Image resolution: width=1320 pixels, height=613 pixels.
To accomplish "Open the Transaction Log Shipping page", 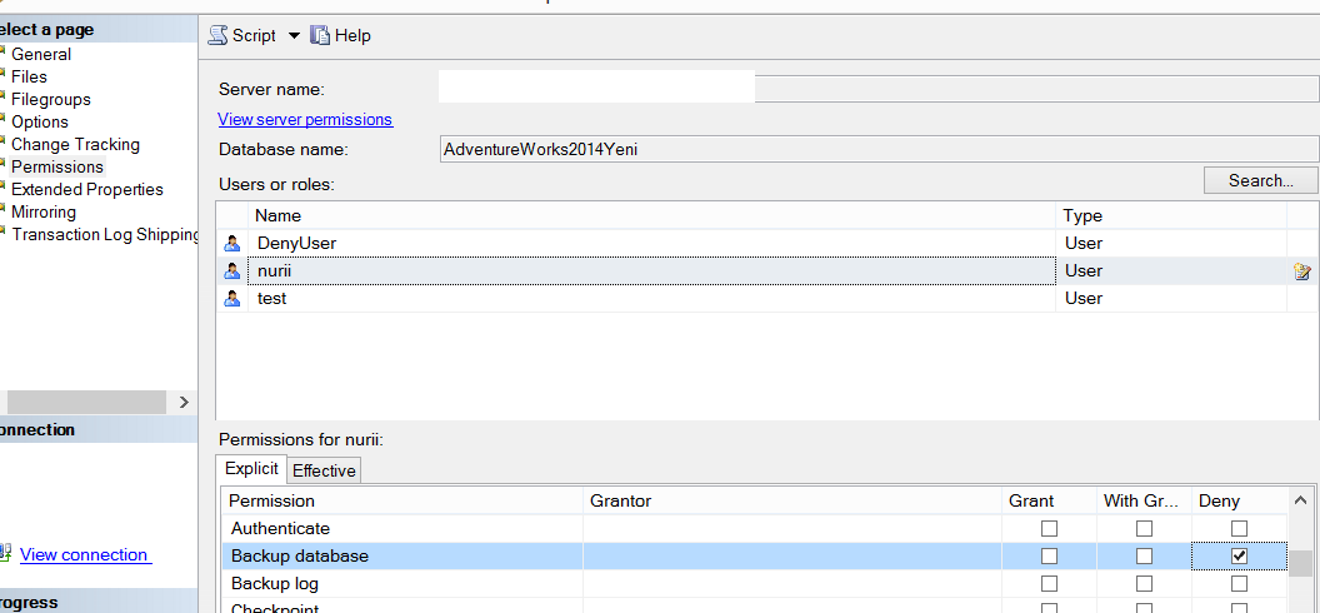I will [105, 234].
